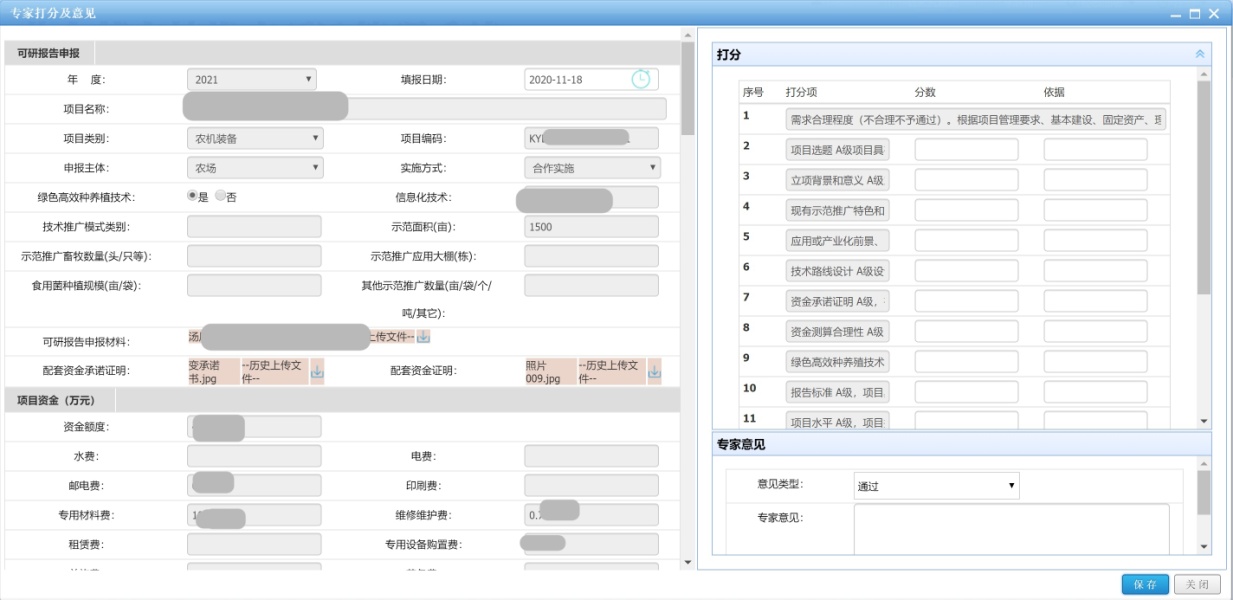Click the download icon beside 可研报告申报材料 file
Screen dimensions: 1233x600
click(423, 336)
